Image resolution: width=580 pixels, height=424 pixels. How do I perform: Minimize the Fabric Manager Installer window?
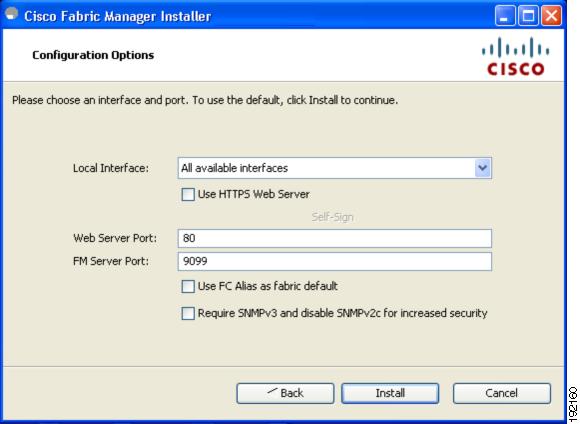(505, 16)
